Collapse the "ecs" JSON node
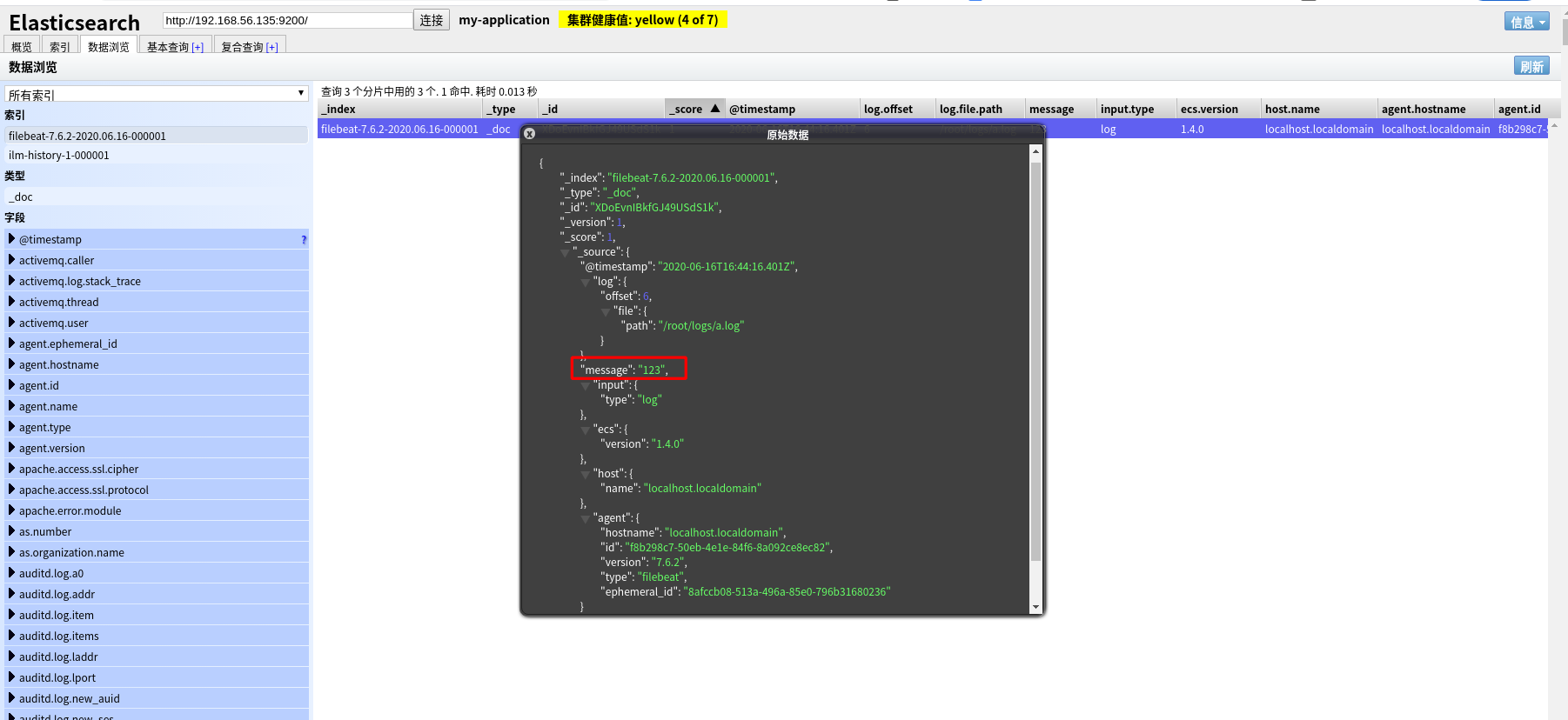The image size is (1568, 720). tap(586, 430)
